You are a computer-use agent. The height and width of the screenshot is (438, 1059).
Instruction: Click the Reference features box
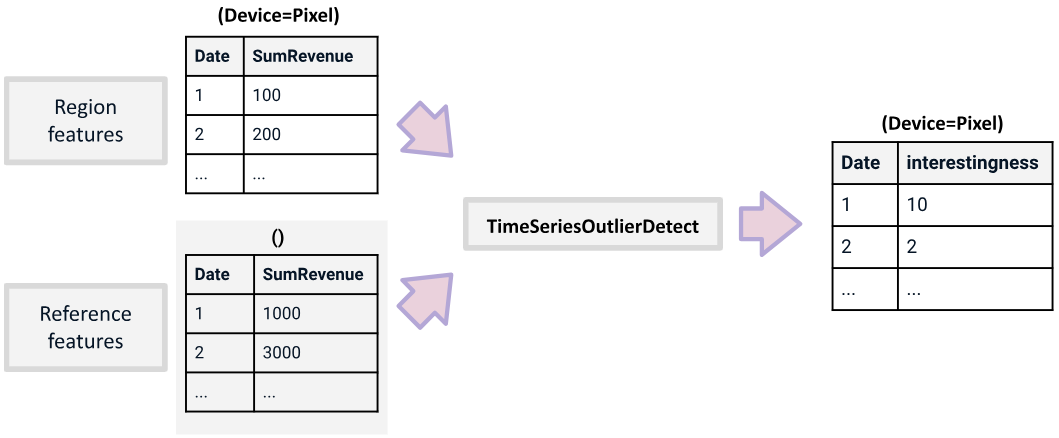pyautogui.click(x=86, y=327)
